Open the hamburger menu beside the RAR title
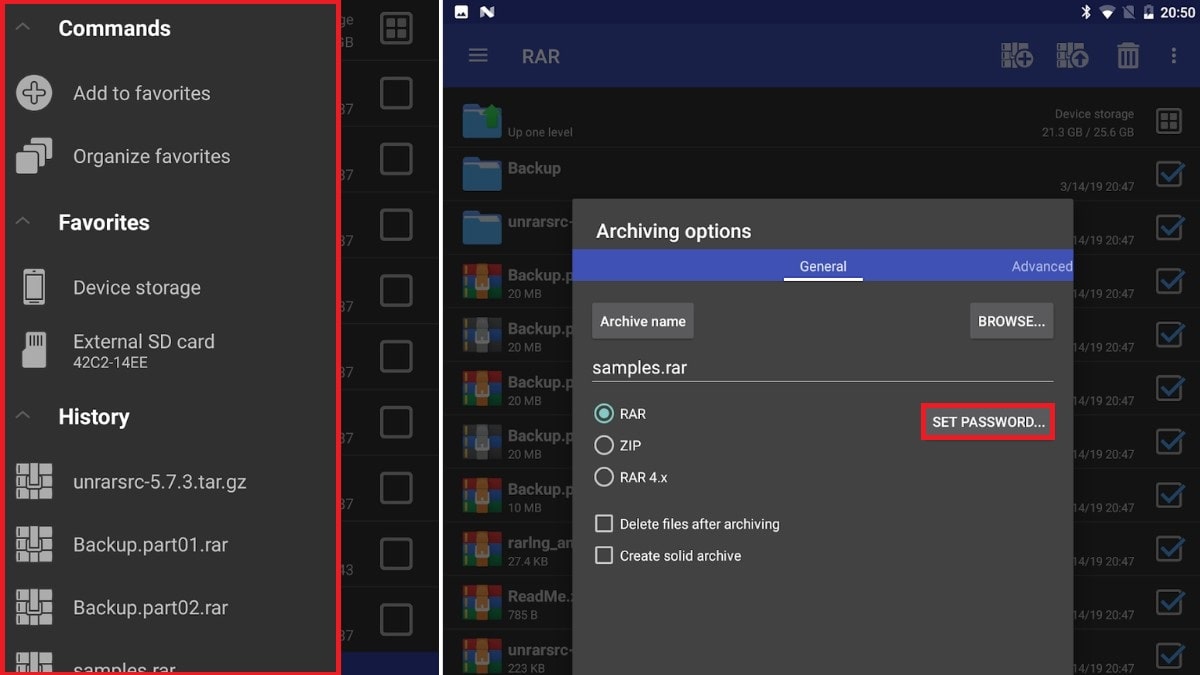The height and width of the screenshot is (675, 1200). pyautogui.click(x=479, y=56)
